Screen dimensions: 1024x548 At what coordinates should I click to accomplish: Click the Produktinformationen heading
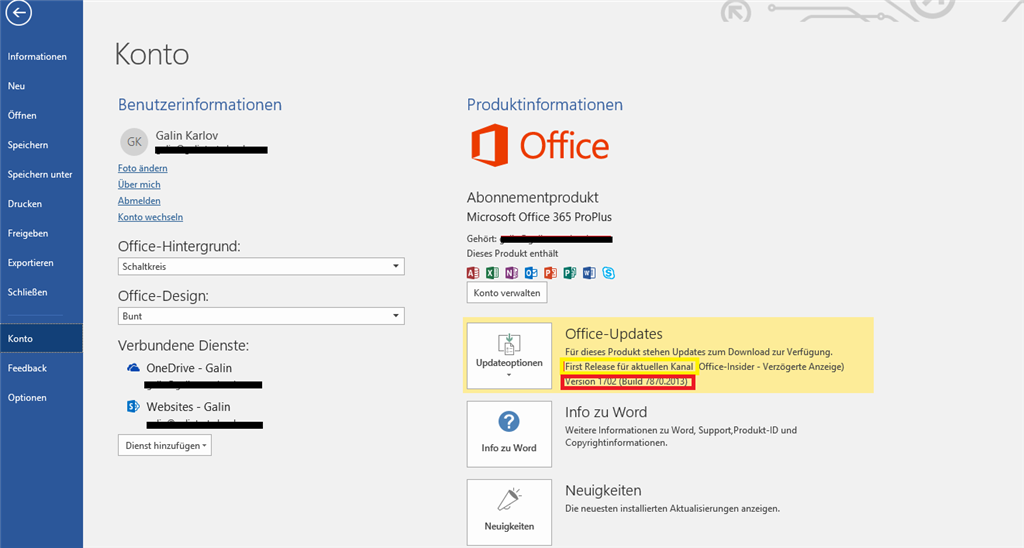click(545, 105)
